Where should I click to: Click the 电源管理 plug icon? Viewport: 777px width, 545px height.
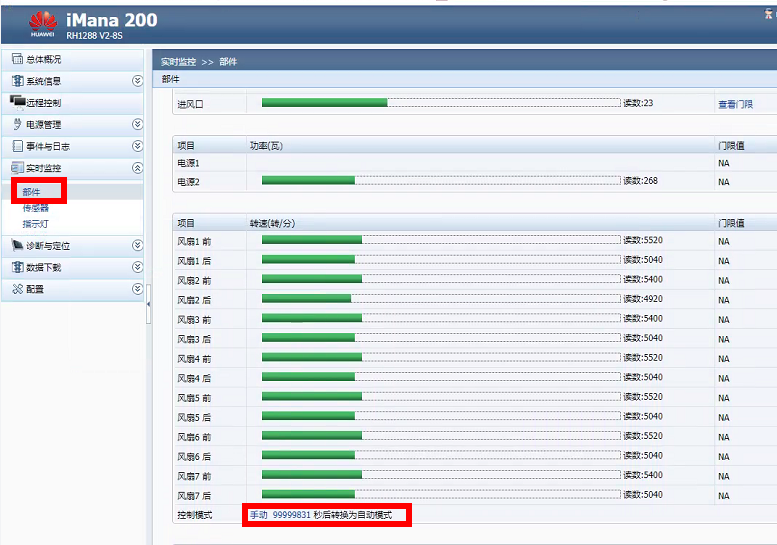(x=17, y=124)
